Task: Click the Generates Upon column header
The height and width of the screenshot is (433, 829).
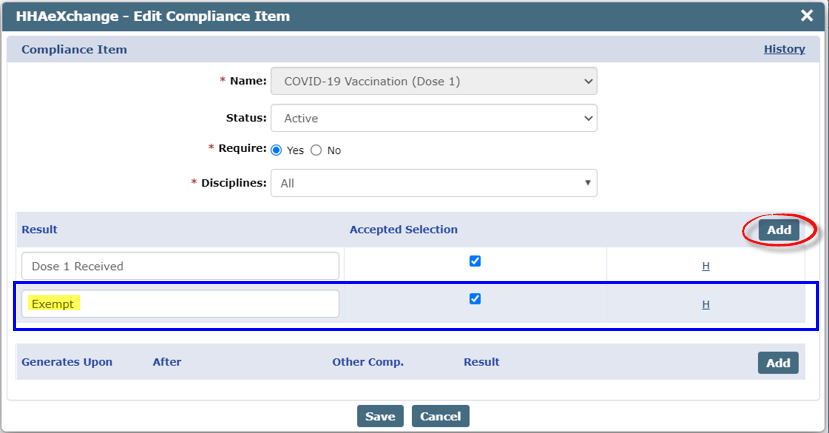Action: coord(67,362)
